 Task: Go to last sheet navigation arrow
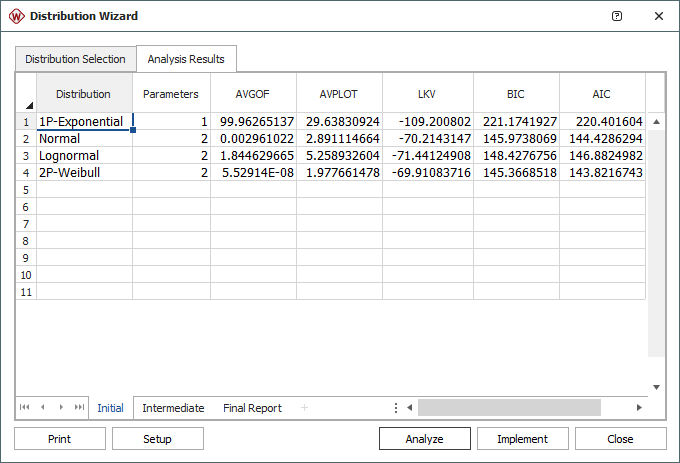click(x=79, y=407)
